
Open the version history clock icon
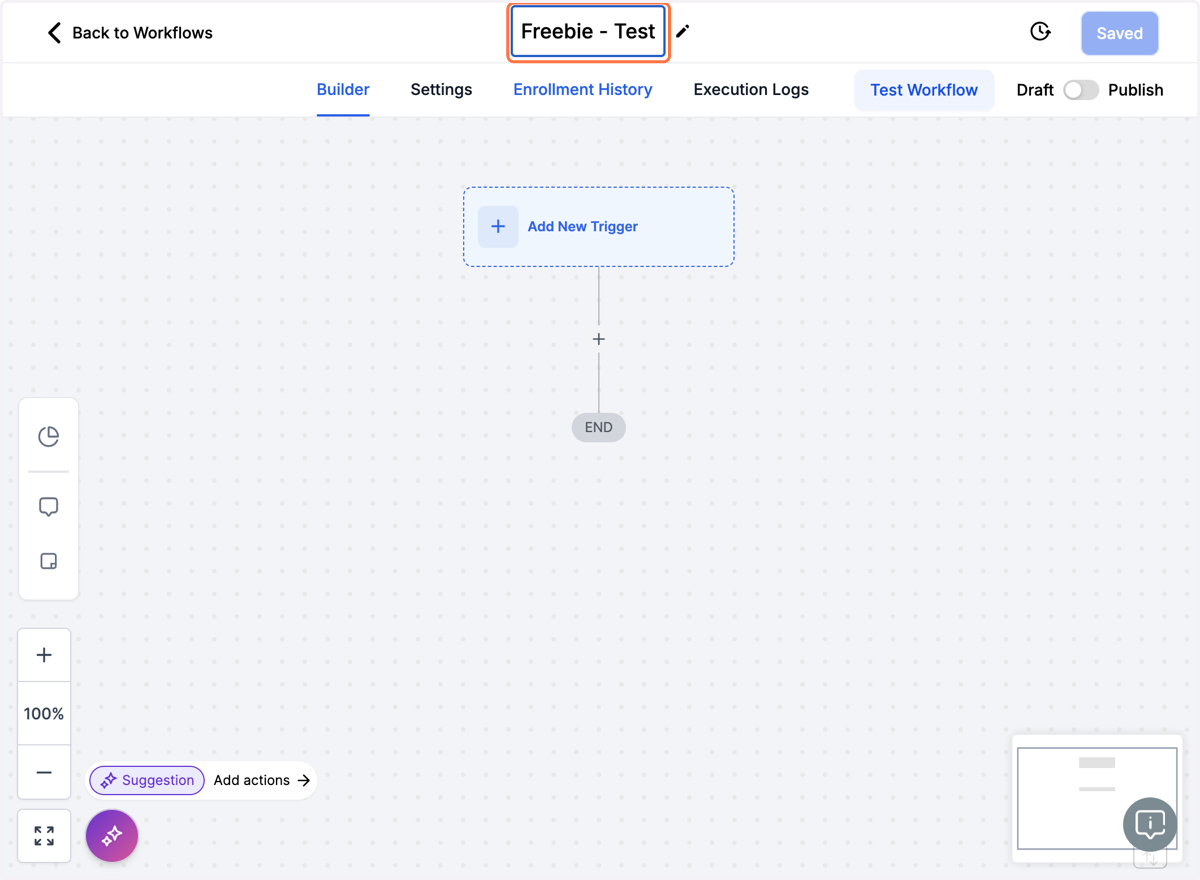click(1040, 32)
